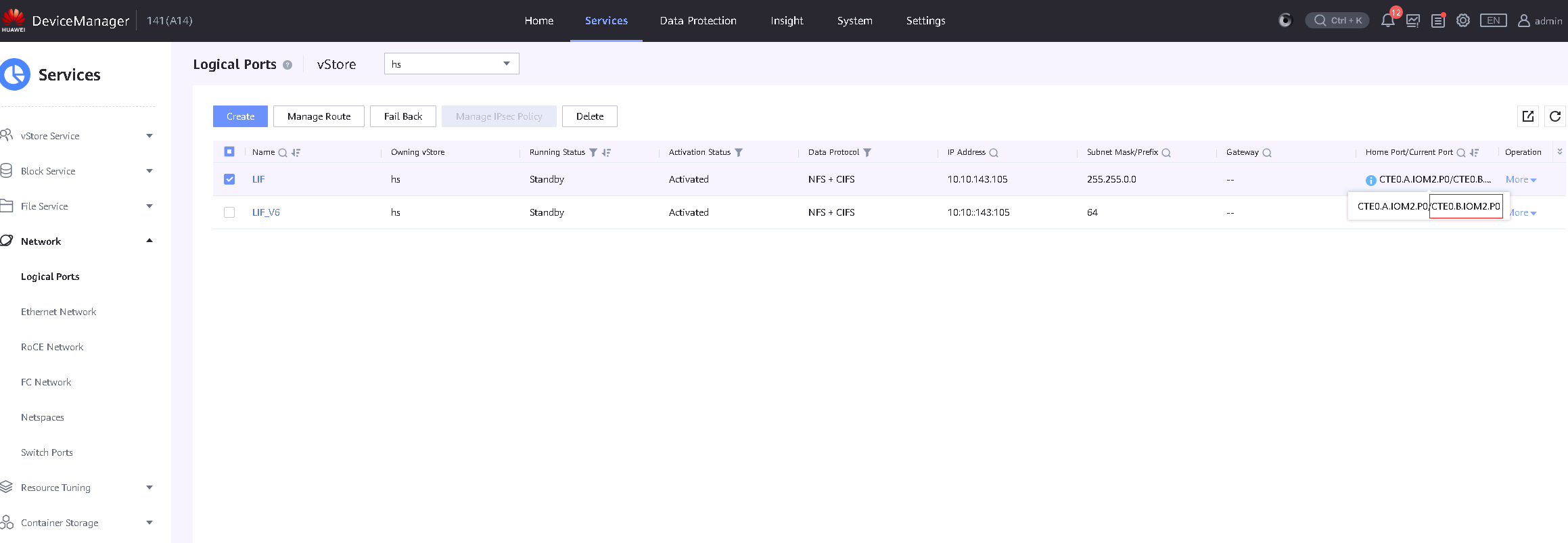Open Ethernet Network in sidebar
Viewport: 1568px width, 543px height.
(x=58, y=312)
